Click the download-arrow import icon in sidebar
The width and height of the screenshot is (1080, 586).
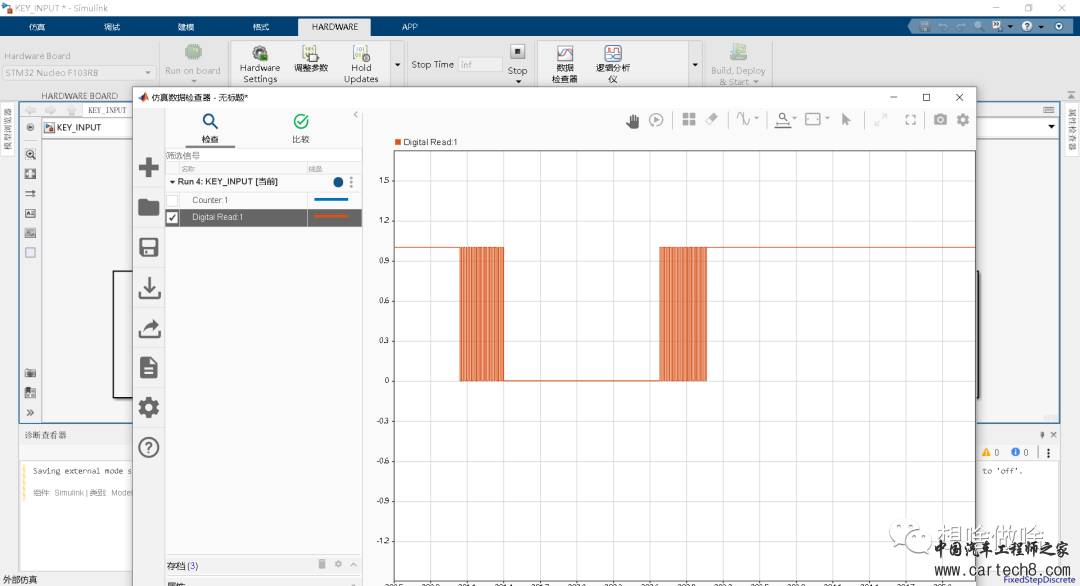click(x=149, y=288)
